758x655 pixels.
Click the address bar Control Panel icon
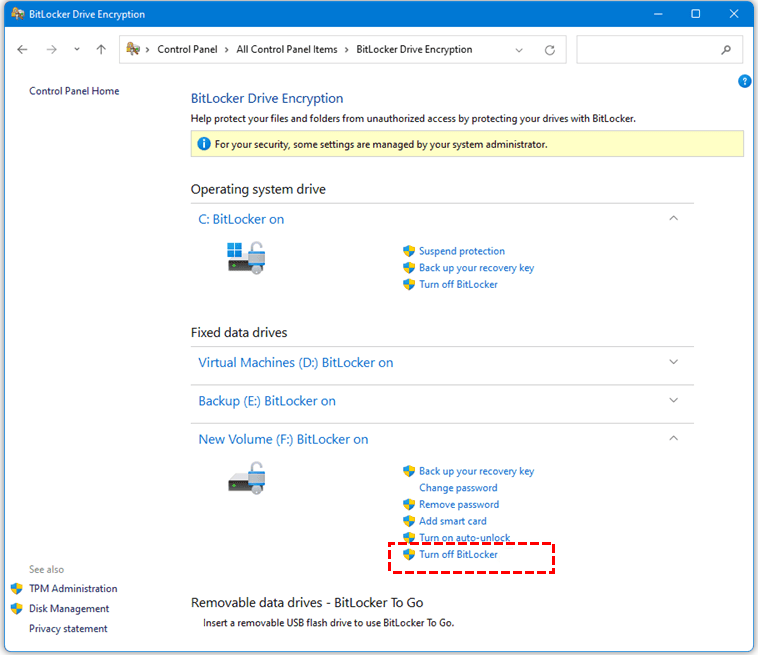click(x=133, y=49)
